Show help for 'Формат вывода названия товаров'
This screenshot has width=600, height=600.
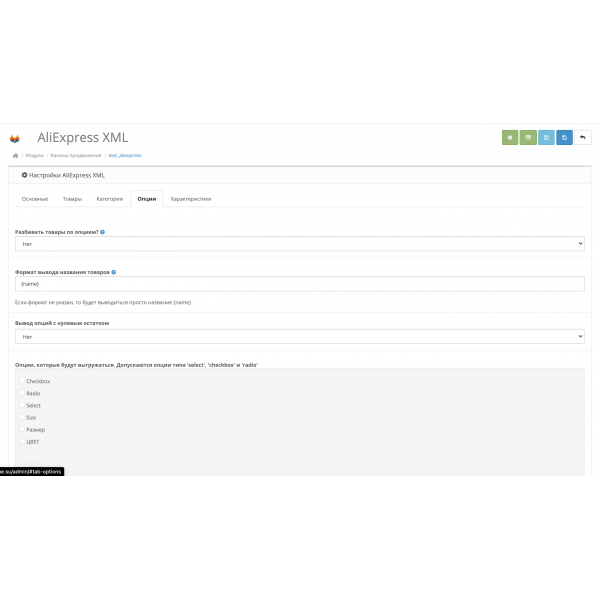point(114,272)
